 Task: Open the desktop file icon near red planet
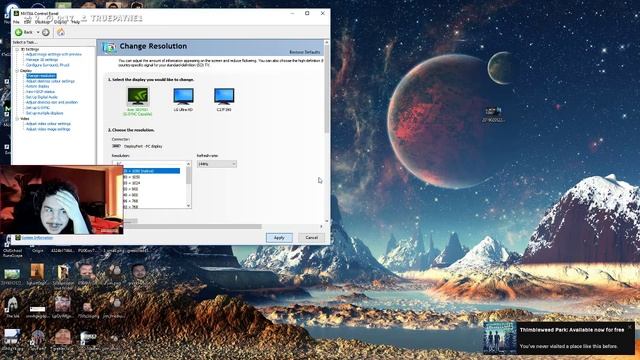click(x=493, y=114)
